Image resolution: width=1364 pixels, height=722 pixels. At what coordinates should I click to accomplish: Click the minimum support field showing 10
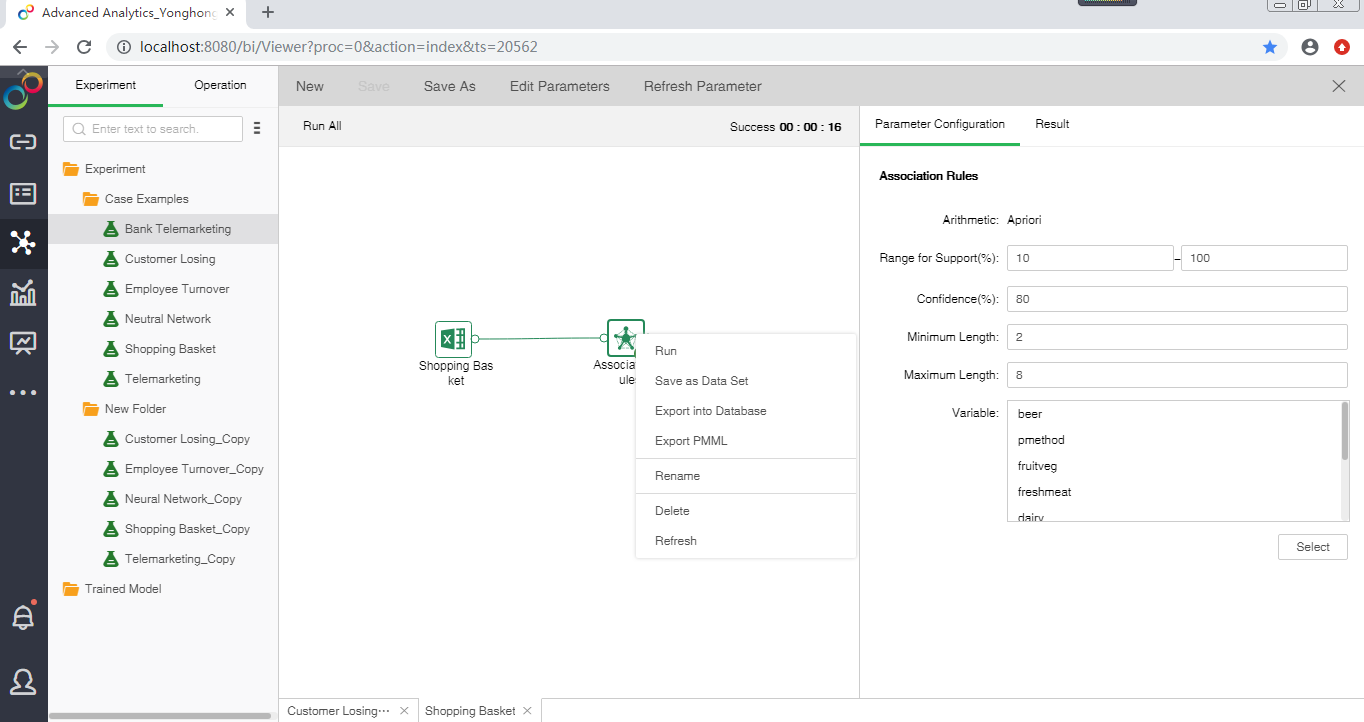1090,258
